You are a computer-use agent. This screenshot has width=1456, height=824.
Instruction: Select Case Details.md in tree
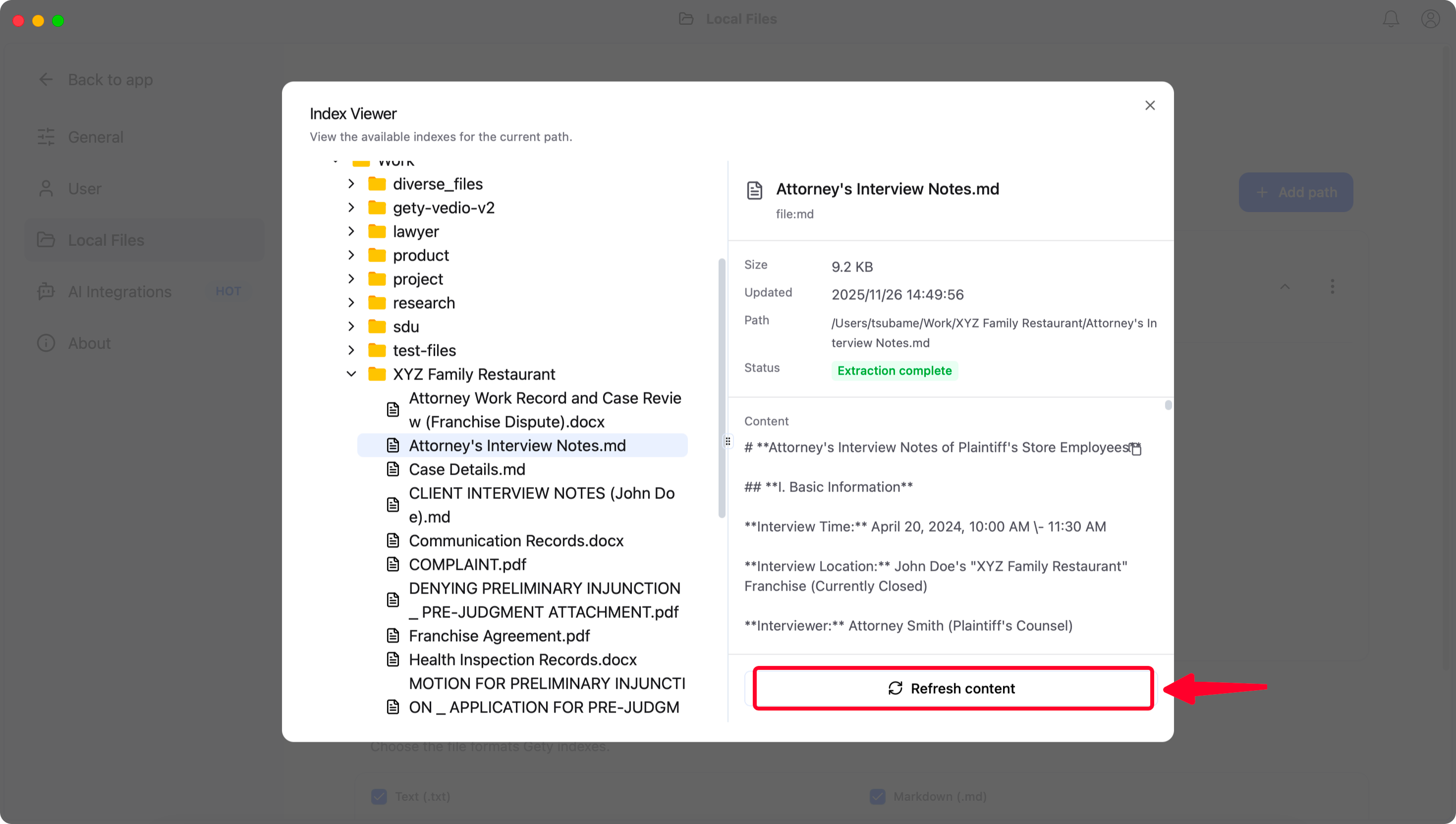click(x=466, y=469)
